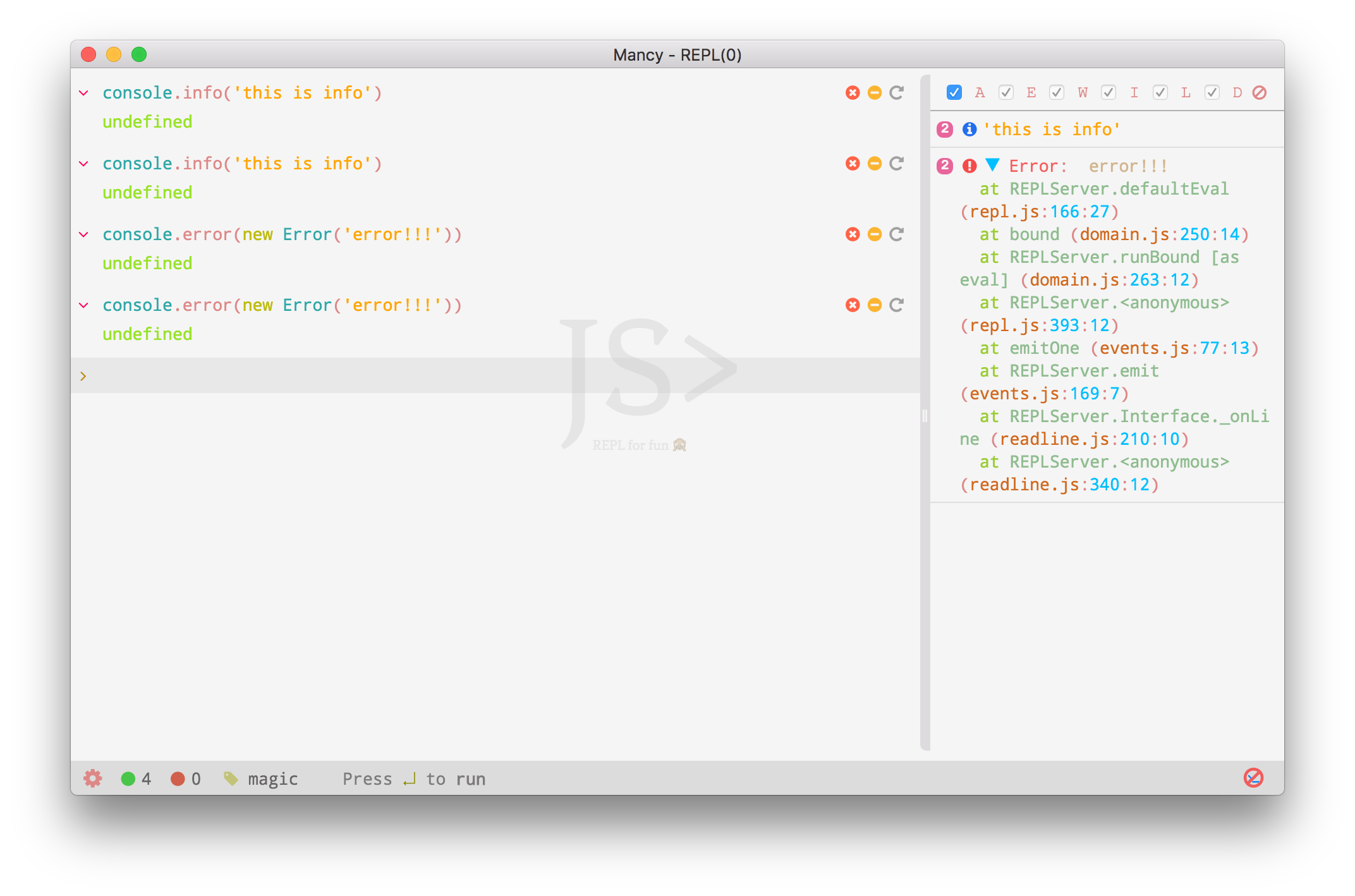Viewport: 1355px width, 896px height.
Task: Collapse output of first console.info entry
Action: (875, 93)
